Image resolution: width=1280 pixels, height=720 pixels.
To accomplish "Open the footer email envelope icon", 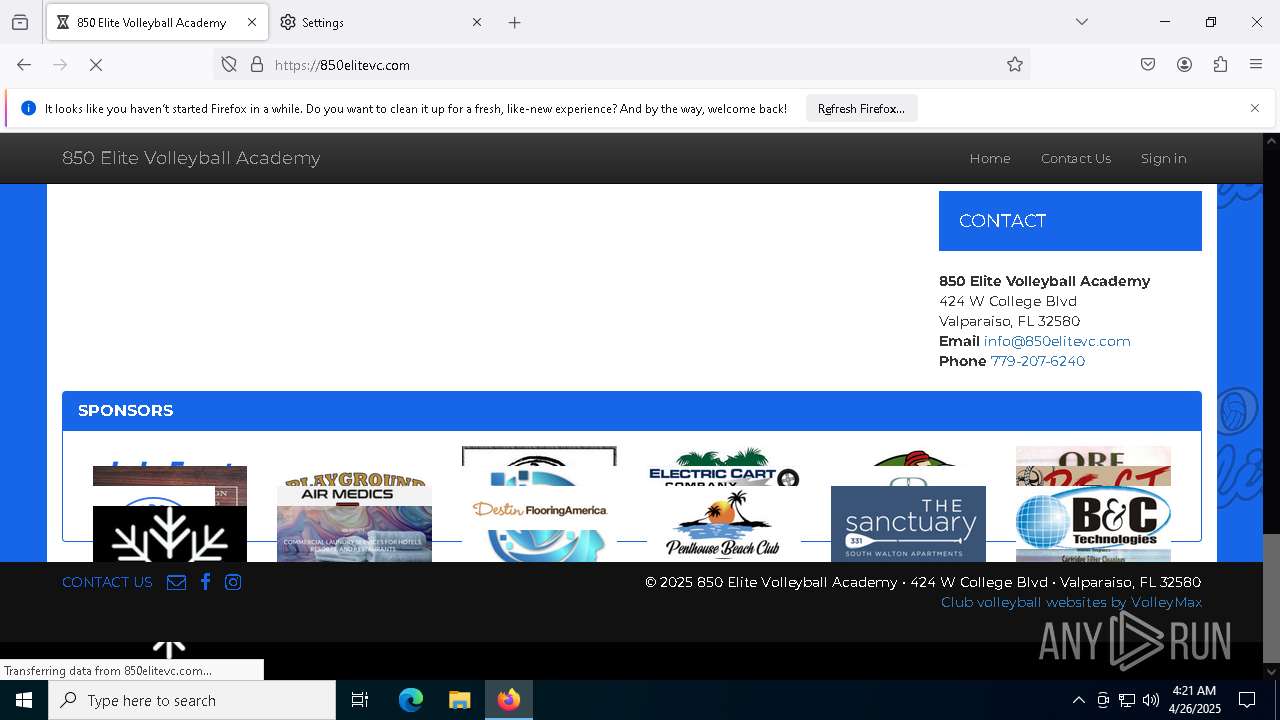I will pyautogui.click(x=176, y=582).
